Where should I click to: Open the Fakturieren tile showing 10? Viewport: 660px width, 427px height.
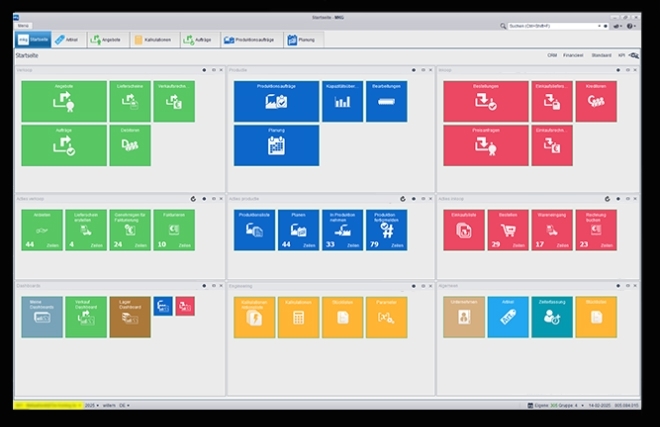click(x=174, y=229)
